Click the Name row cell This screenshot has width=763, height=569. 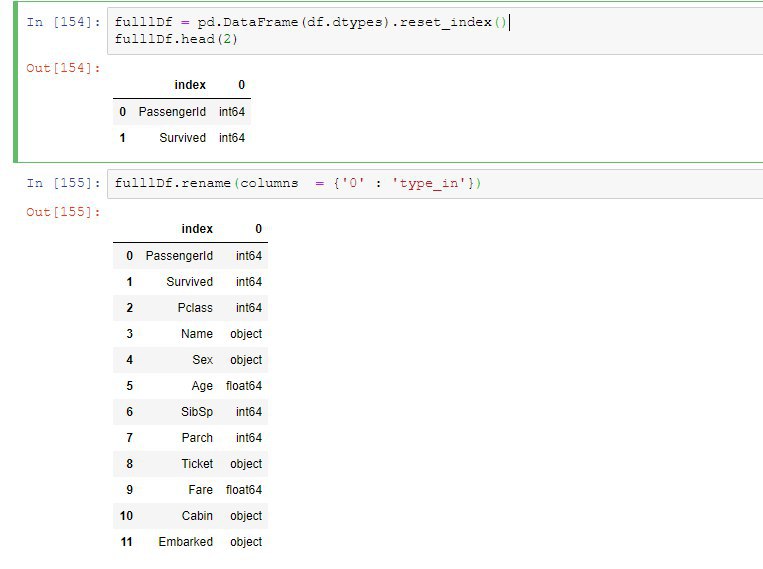coord(197,334)
